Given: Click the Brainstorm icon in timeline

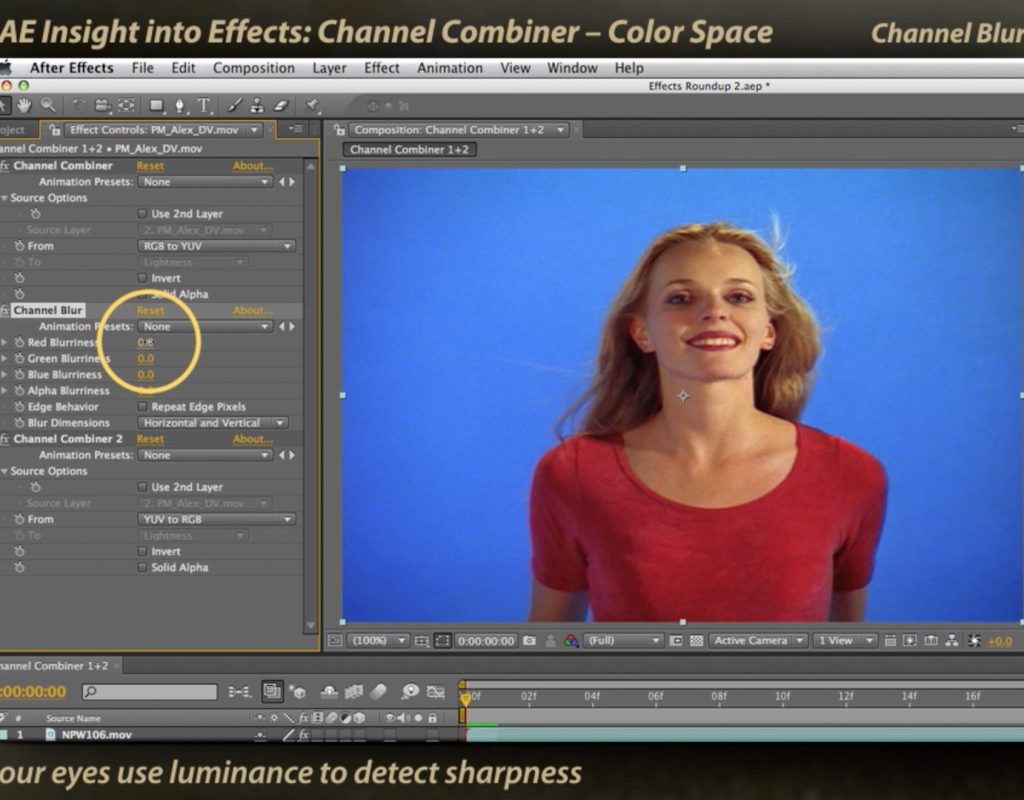Looking at the screenshot, I should click(x=409, y=691).
